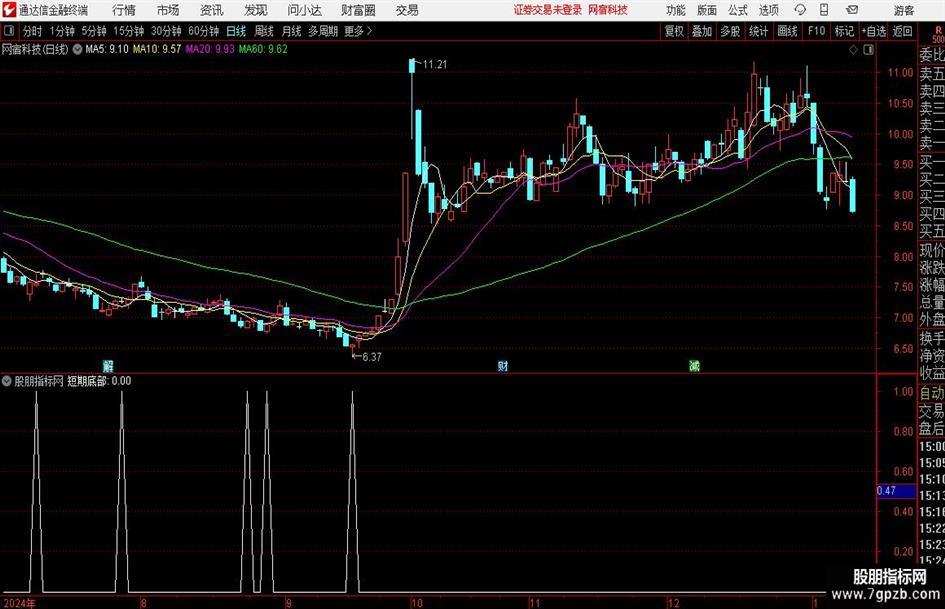
Task: Click the 返回 back button
Action: pos(902,31)
